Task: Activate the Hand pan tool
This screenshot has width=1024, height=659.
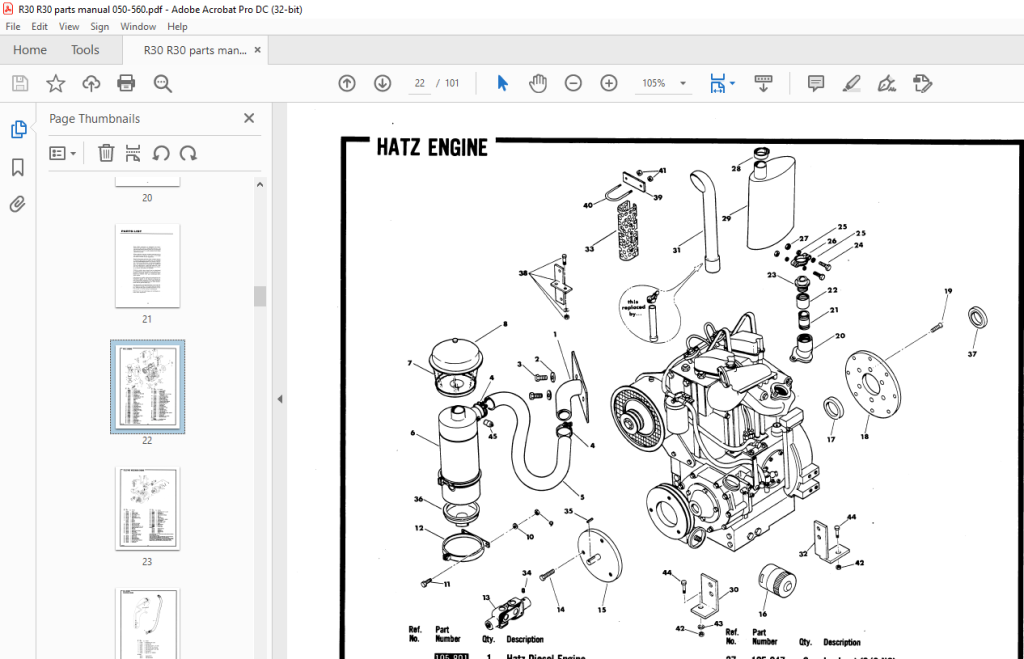Action: click(537, 83)
